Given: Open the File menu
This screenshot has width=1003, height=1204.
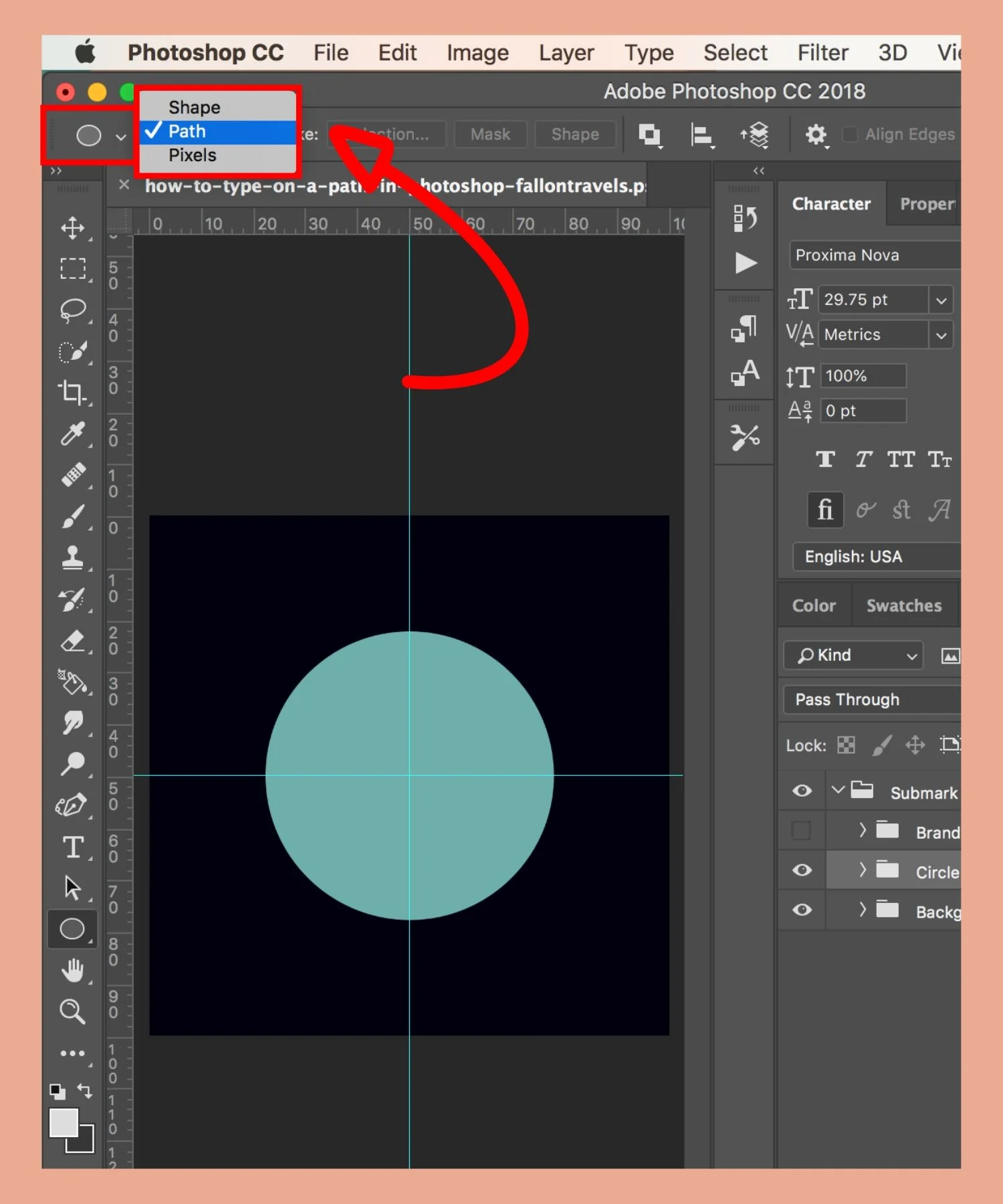Looking at the screenshot, I should coord(331,53).
